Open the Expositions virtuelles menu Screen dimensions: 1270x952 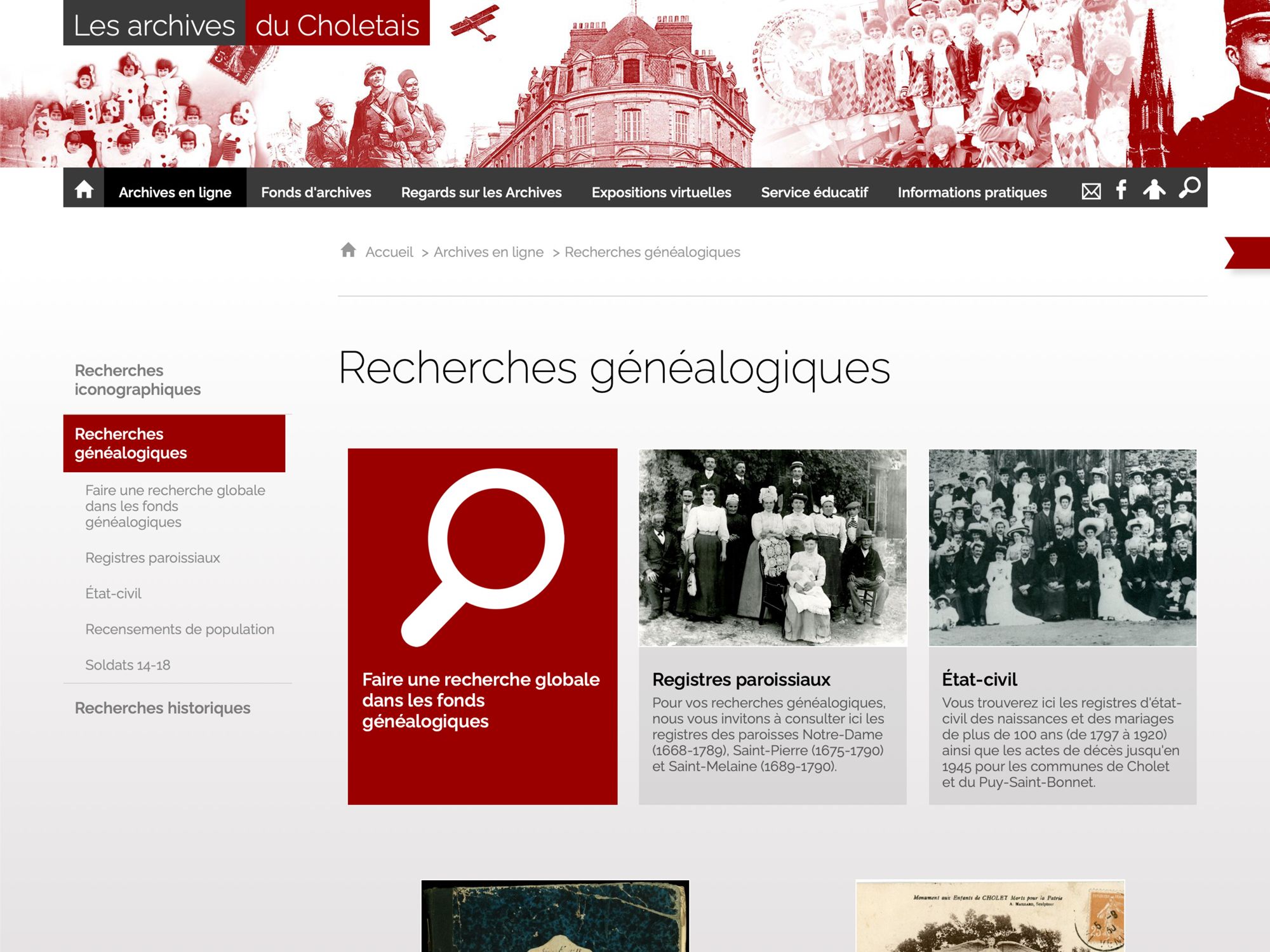pos(661,192)
